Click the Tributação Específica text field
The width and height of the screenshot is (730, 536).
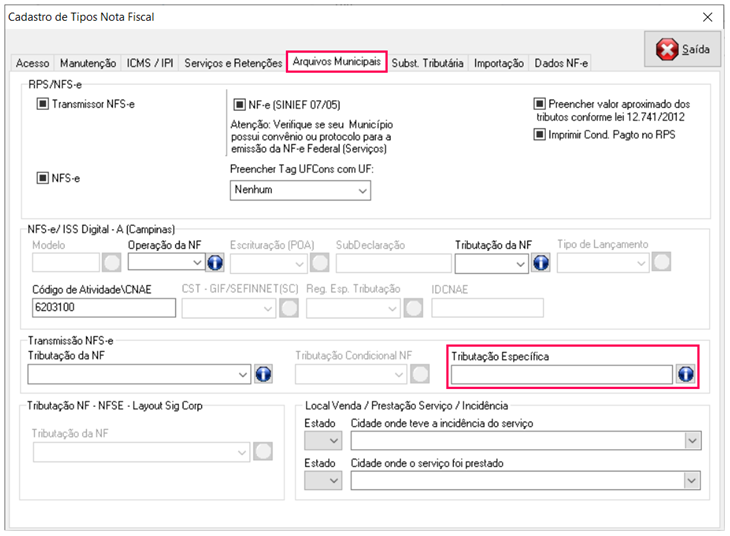coord(561,374)
